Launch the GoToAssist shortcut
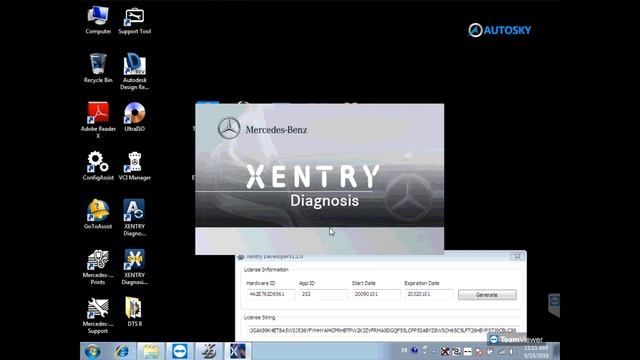640x360 pixels. click(98, 214)
